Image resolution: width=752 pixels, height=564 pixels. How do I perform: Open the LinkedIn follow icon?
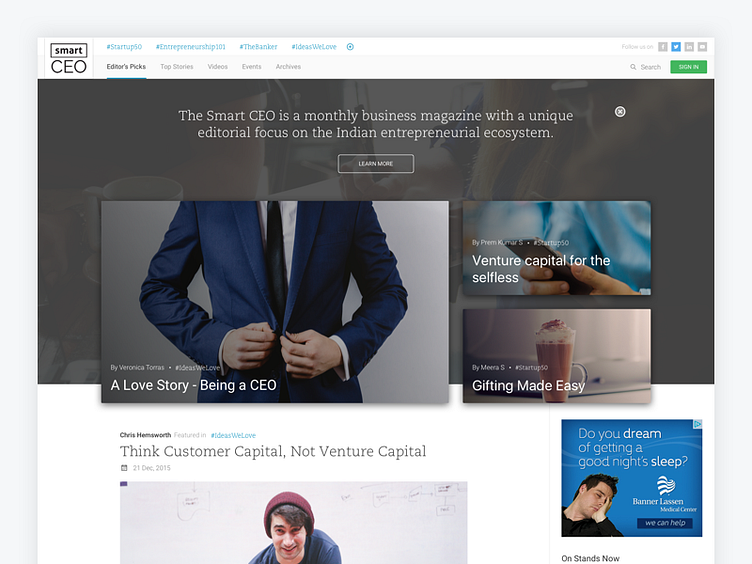click(689, 47)
